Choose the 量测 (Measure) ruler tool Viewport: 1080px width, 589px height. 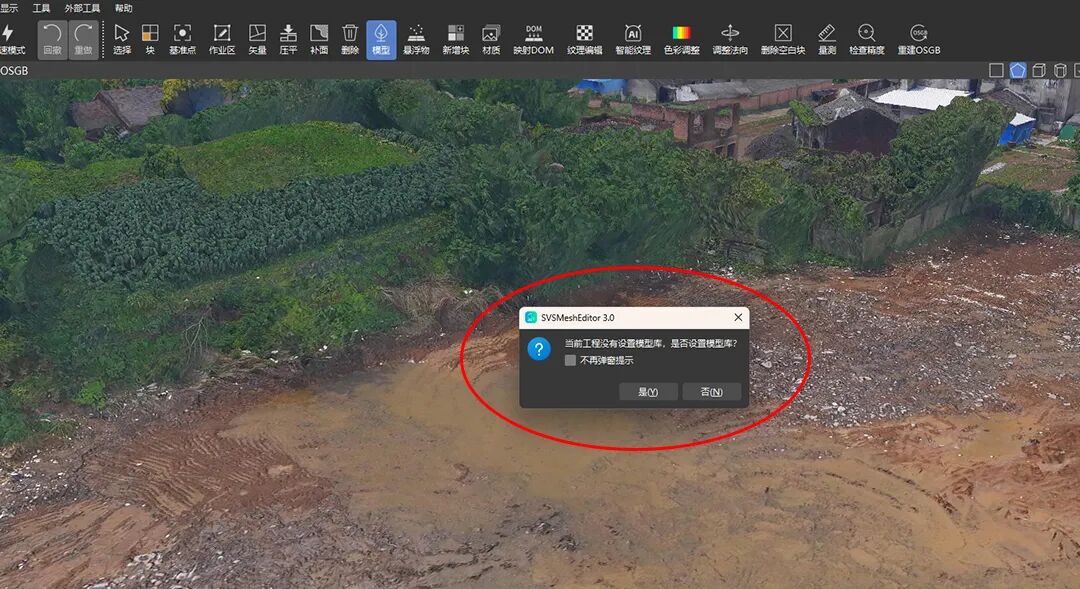coord(826,39)
